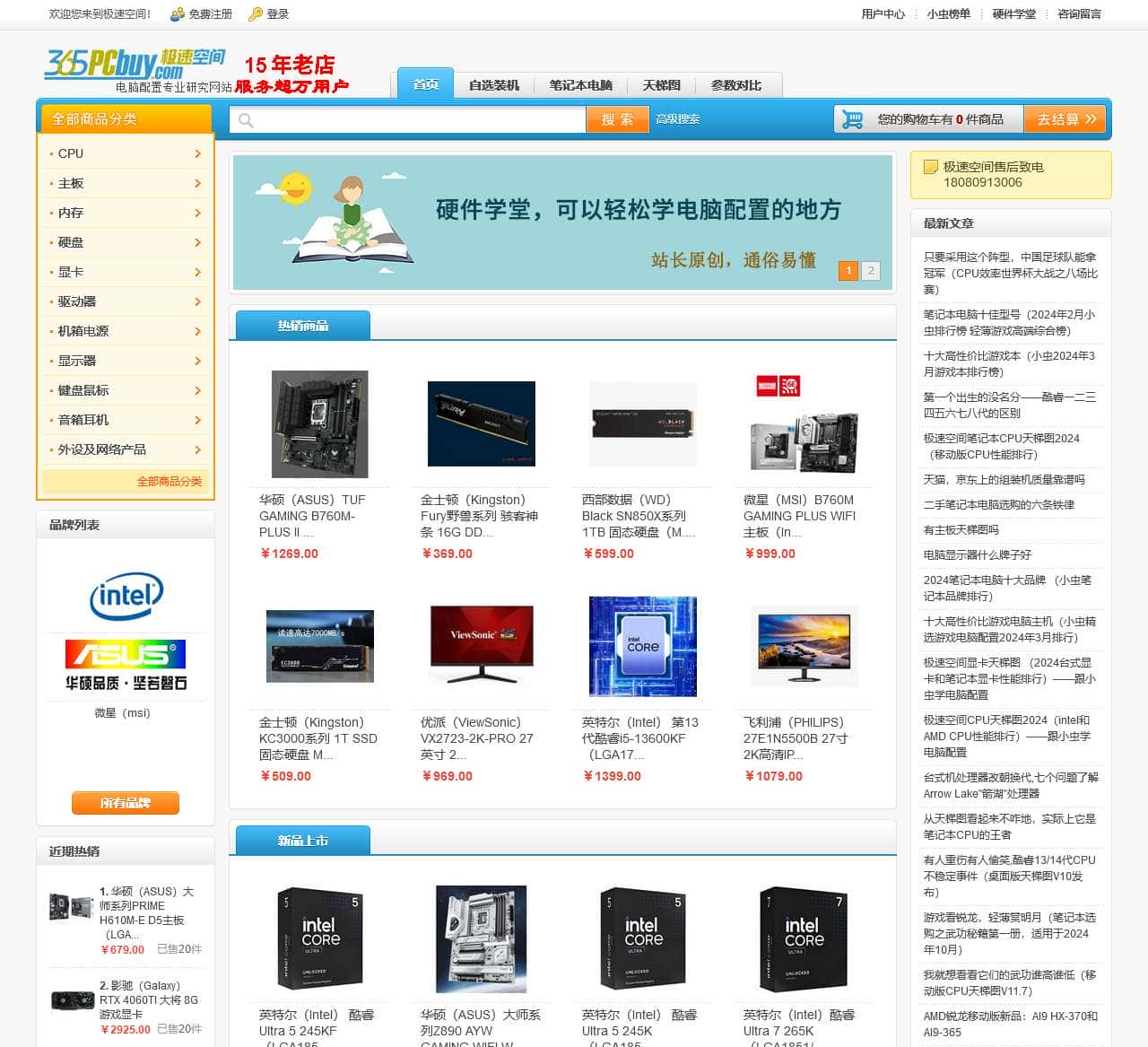Open the ASUS Z890 AYW motherboard image
The width and height of the screenshot is (1148, 1047).
coord(482,939)
